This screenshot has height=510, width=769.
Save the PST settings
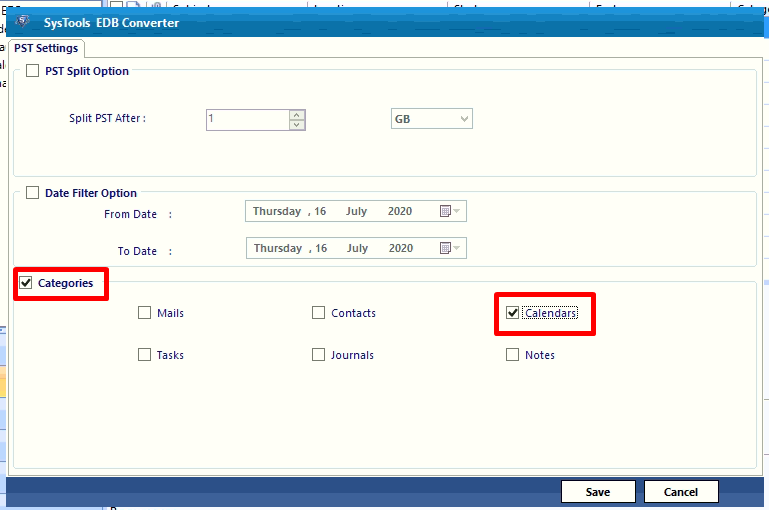click(598, 492)
